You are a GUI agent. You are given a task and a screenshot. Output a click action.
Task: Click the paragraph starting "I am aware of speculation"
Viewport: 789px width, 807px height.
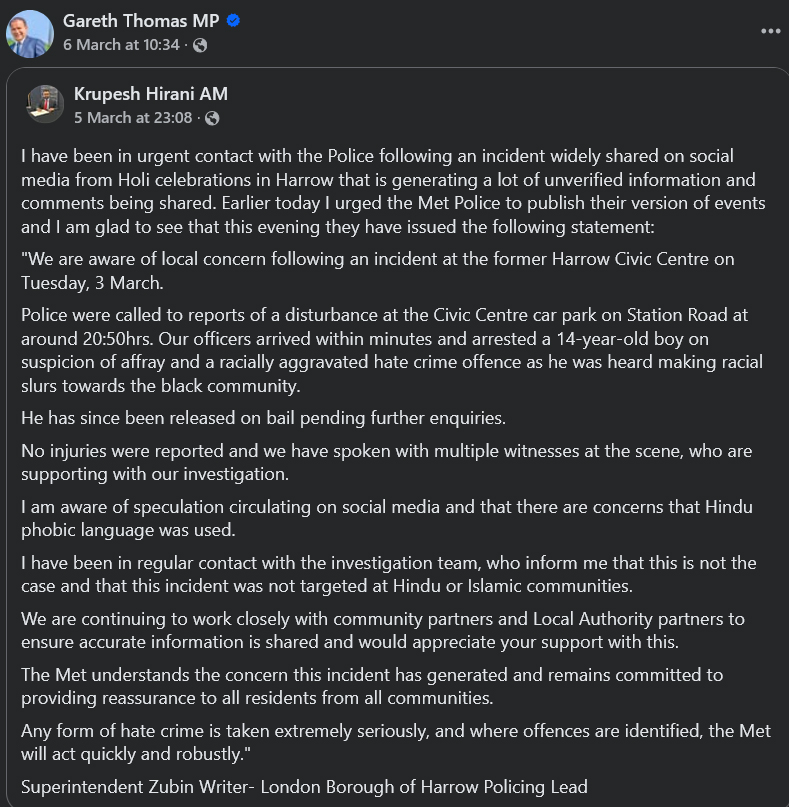pyautogui.click(x=386, y=518)
